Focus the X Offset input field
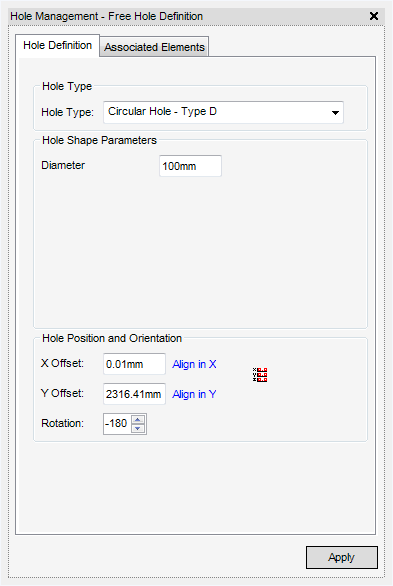 [134, 364]
